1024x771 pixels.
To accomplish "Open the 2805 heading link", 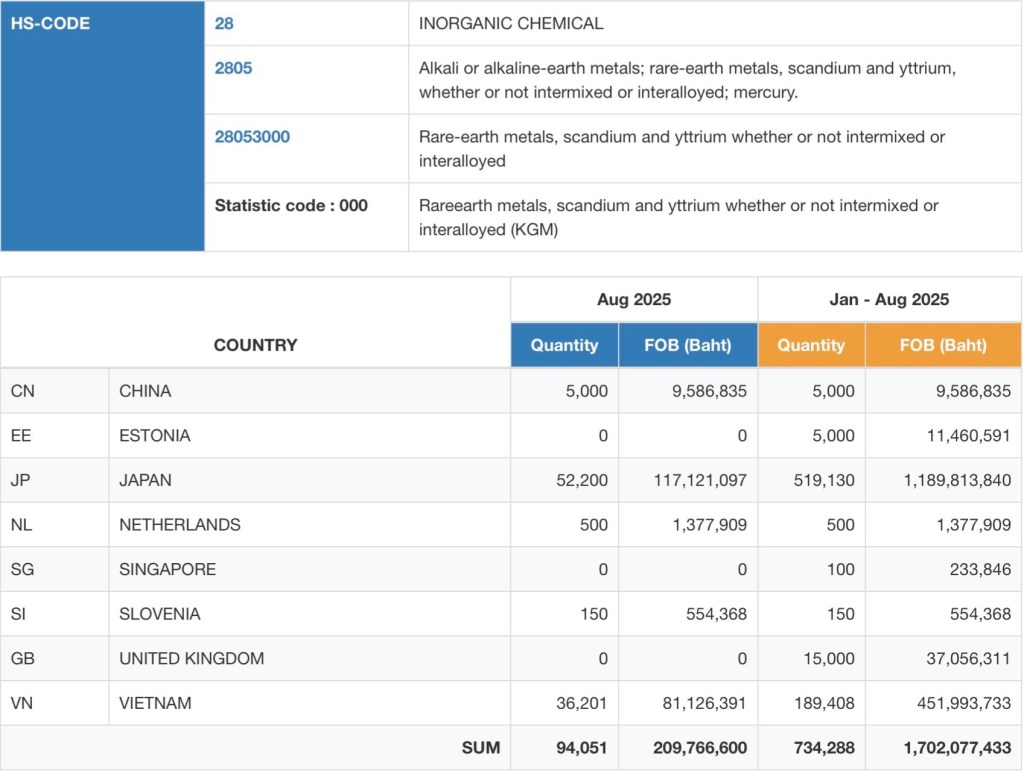I will coord(233,68).
